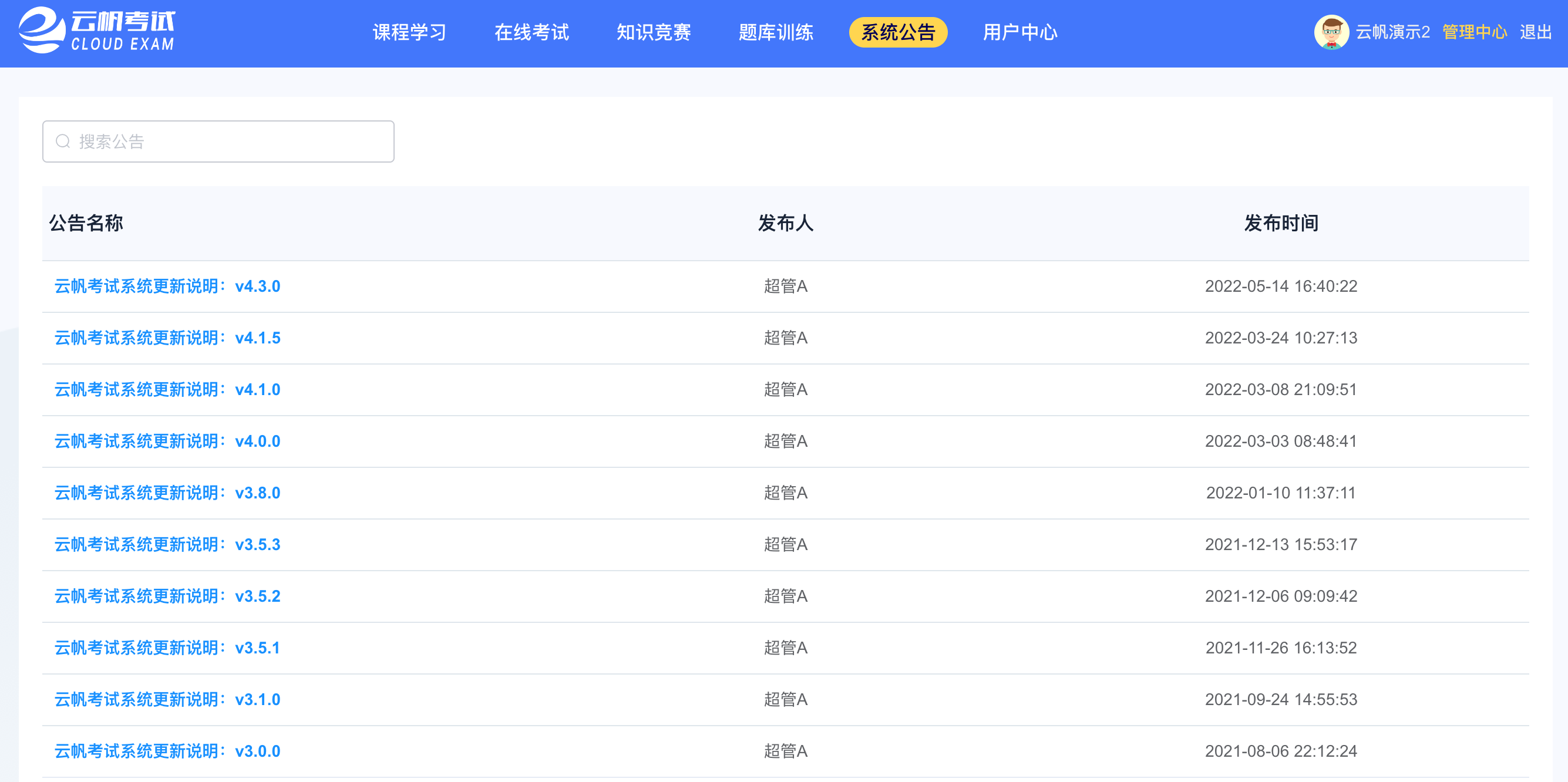Select timestamp 2021-08-06 22:12:24
This screenshot has width=1568, height=782.
[x=1281, y=752]
